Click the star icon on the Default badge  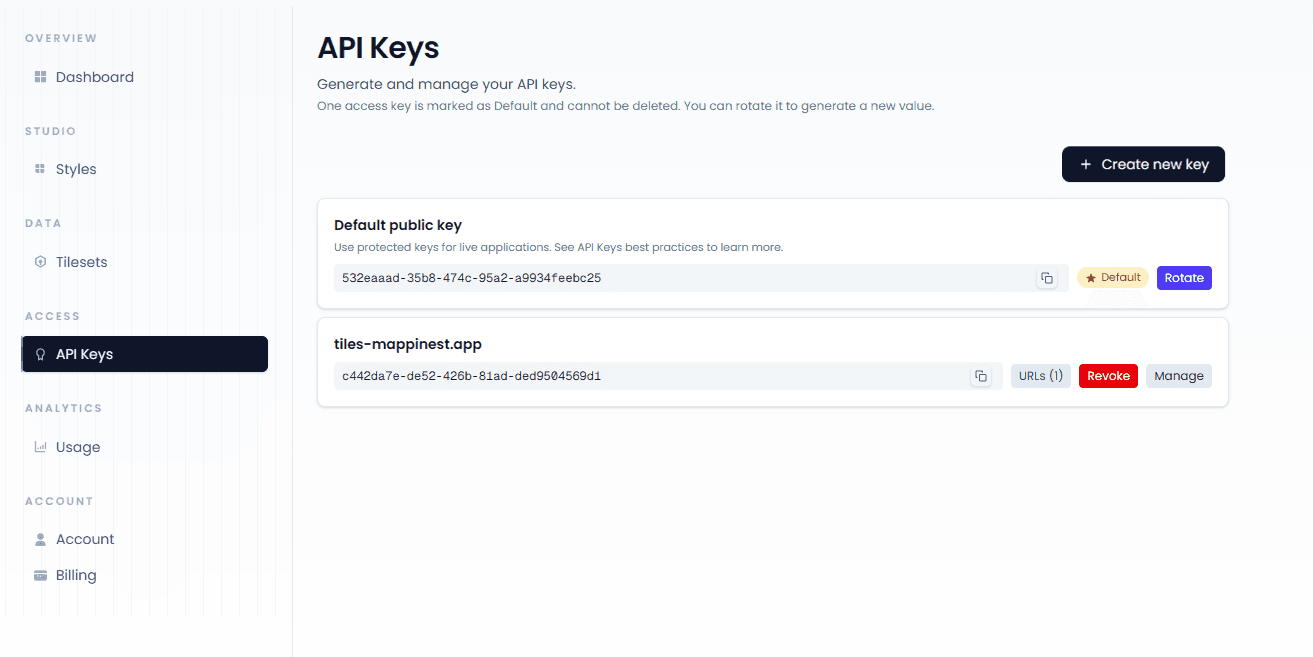click(1091, 277)
